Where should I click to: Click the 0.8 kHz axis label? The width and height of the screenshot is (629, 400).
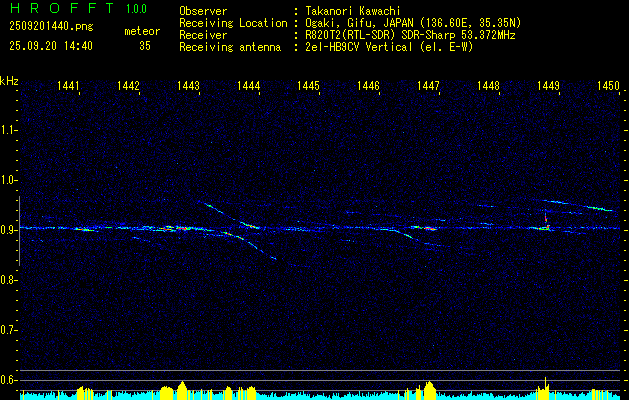(8, 280)
